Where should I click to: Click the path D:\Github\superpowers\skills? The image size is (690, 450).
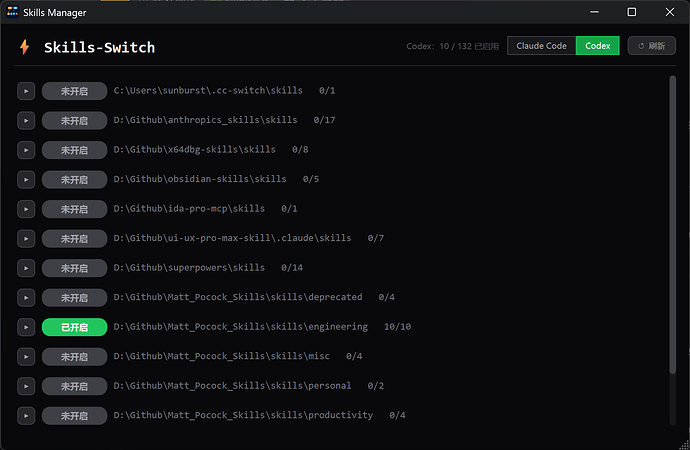(x=189, y=267)
